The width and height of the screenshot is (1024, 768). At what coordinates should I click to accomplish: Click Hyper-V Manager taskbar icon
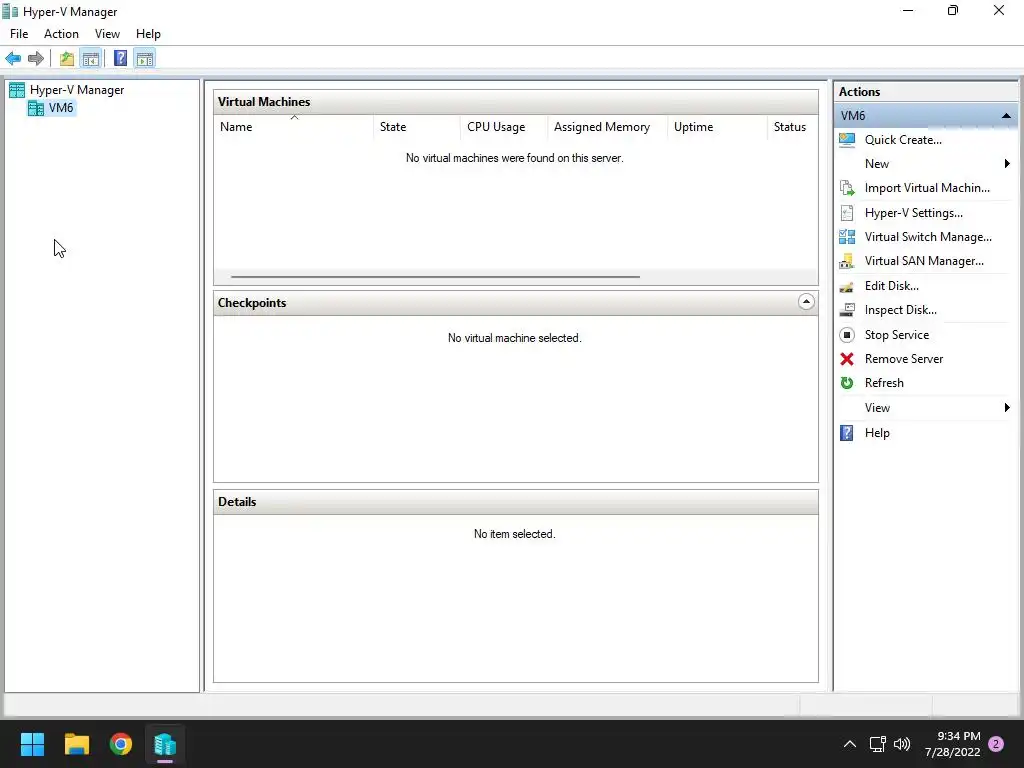pyautogui.click(x=165, y=744)
